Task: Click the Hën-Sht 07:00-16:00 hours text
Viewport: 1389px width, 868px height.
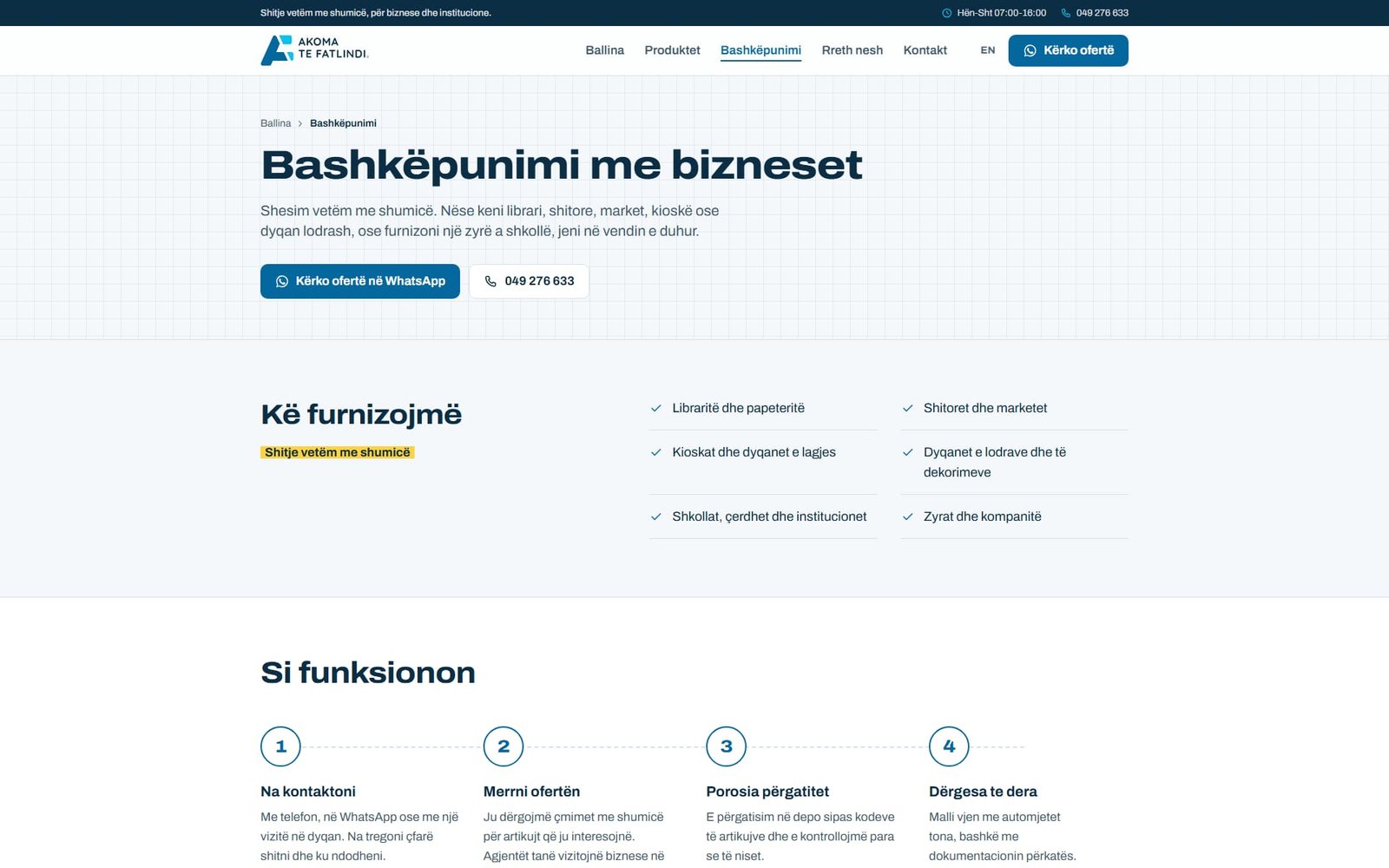Action: [1001, 13]
